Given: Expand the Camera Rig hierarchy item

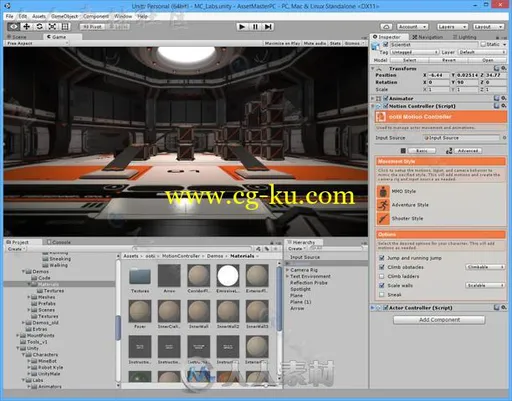Looking at the screenshot, I should 287,270.
